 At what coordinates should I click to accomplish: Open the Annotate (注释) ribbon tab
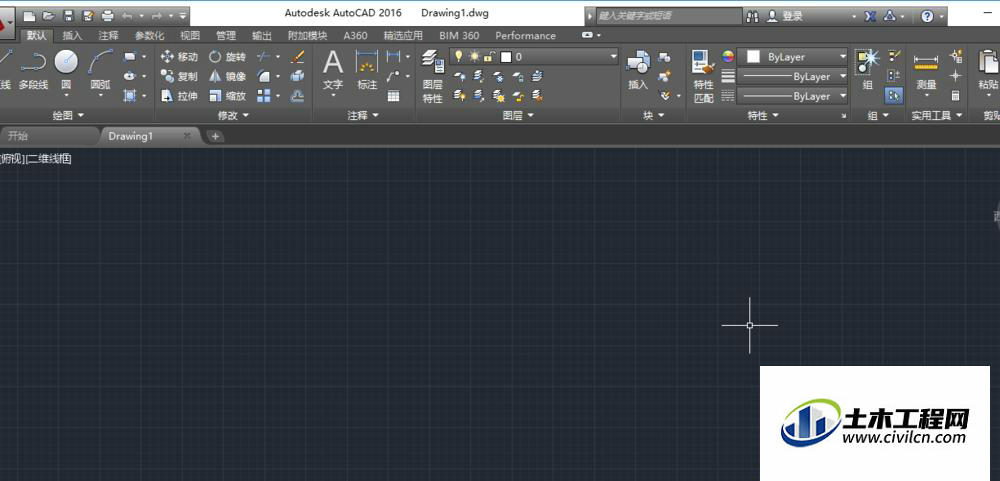(108, 36)
